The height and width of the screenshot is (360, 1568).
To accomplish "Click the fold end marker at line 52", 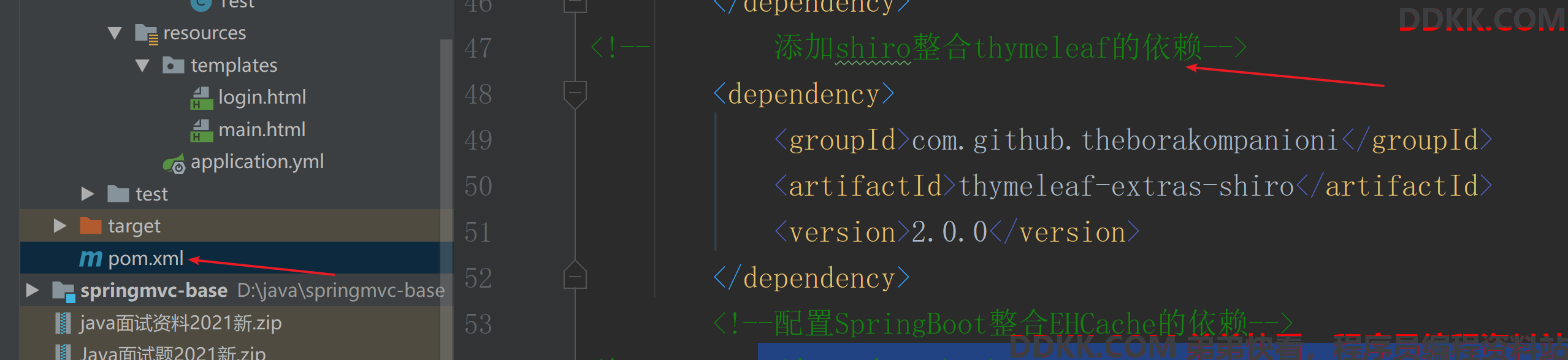I will click(x=575, y=275).
